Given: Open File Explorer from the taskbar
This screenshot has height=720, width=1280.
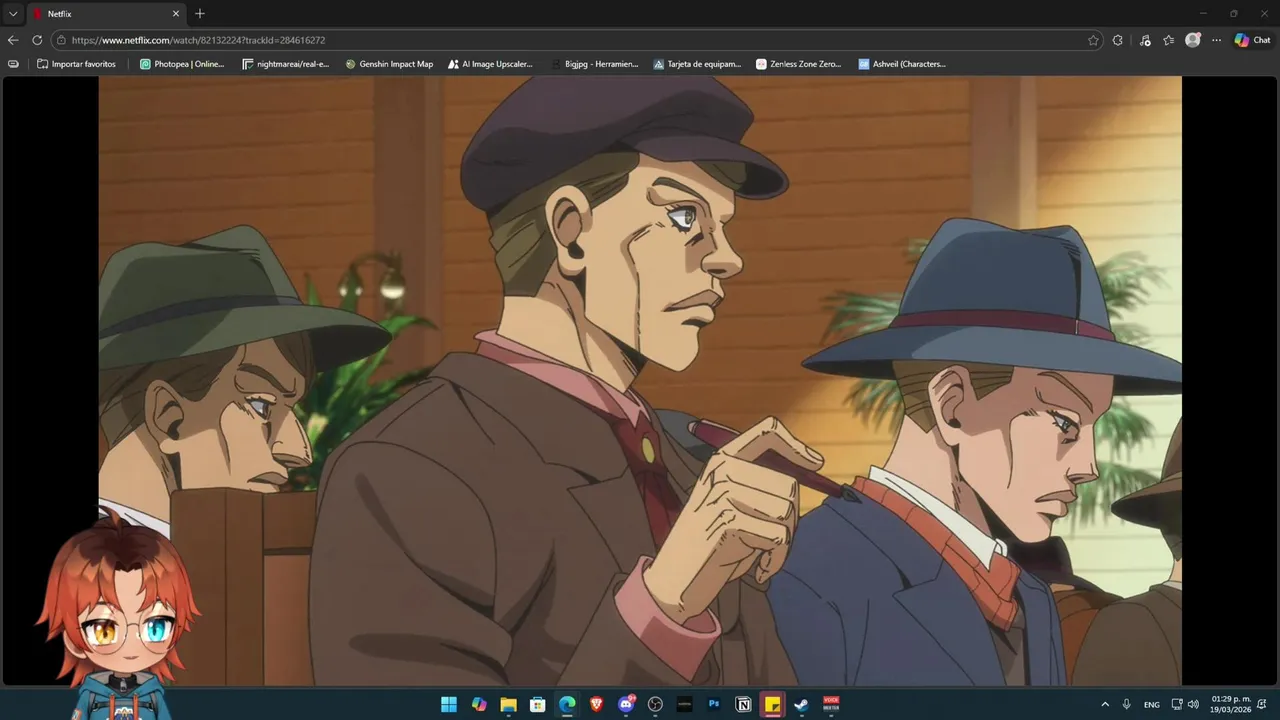Looking at the screenshot, I should tap(508, 704).
